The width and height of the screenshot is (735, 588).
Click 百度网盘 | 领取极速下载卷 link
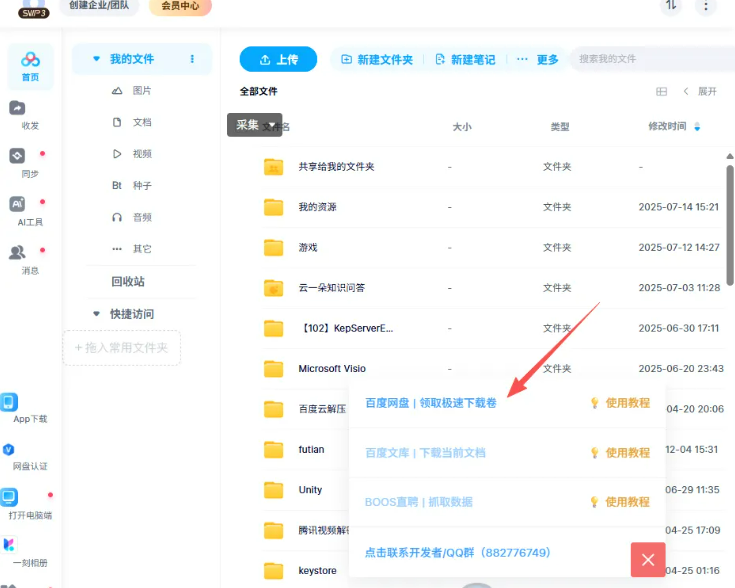tap(431, 403)
